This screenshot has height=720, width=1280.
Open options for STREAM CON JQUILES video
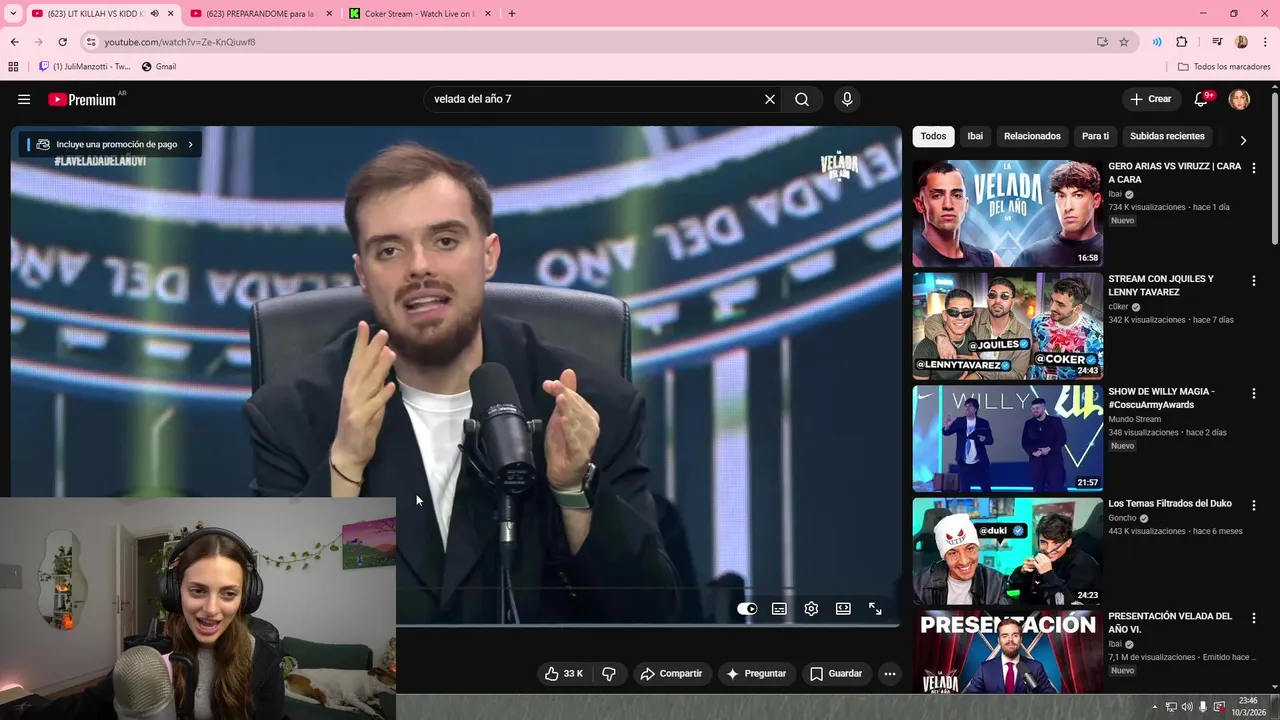[1253, 281]
